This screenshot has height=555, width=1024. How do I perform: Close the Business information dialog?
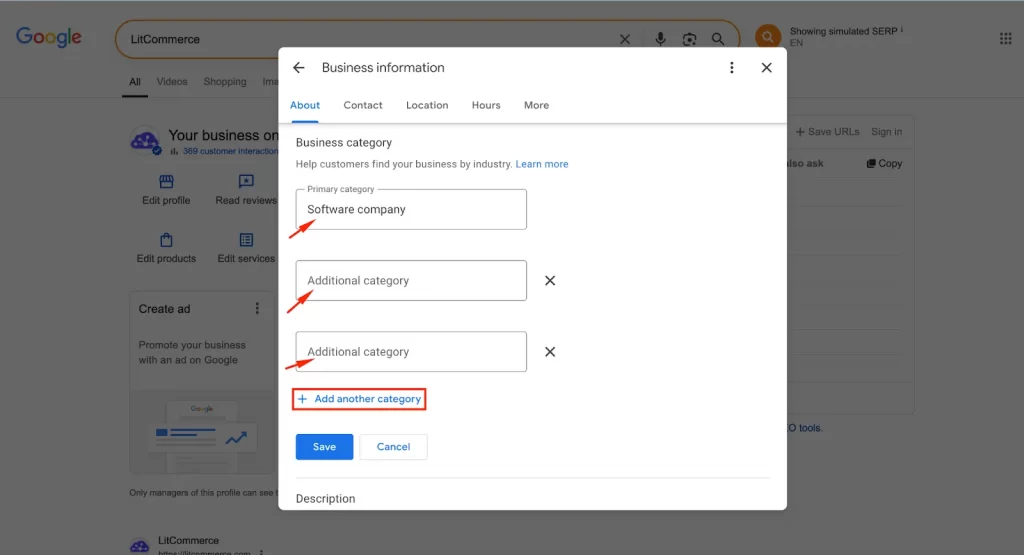tap(767, 68)
